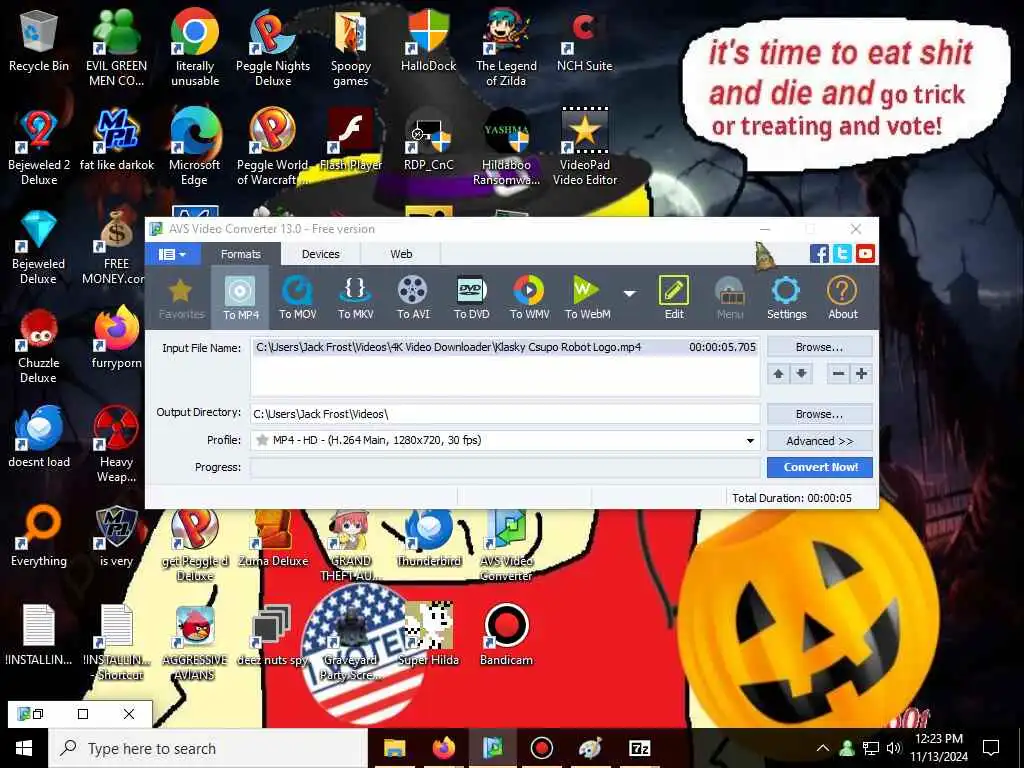This screenshot has height=768, width=1024.
Task: Select the AGGRESSIVE AVIANS desktop icon
Action: (195, 643)
